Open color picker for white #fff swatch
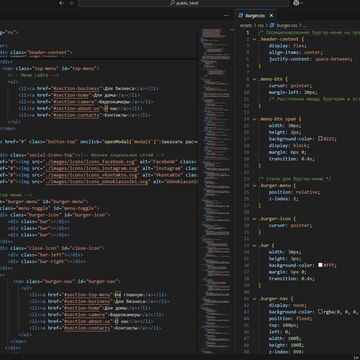The height and width of the screenshot is (360, 360). pyautogui.click(x=320, y=265)
